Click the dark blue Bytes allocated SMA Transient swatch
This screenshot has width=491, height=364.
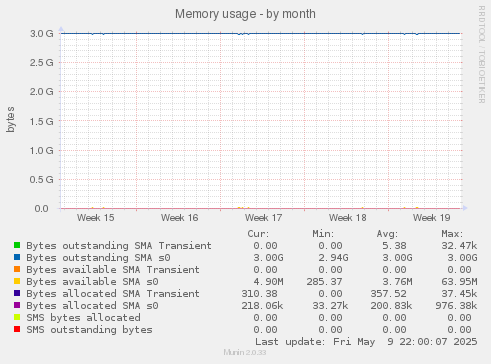pos(17,293)
